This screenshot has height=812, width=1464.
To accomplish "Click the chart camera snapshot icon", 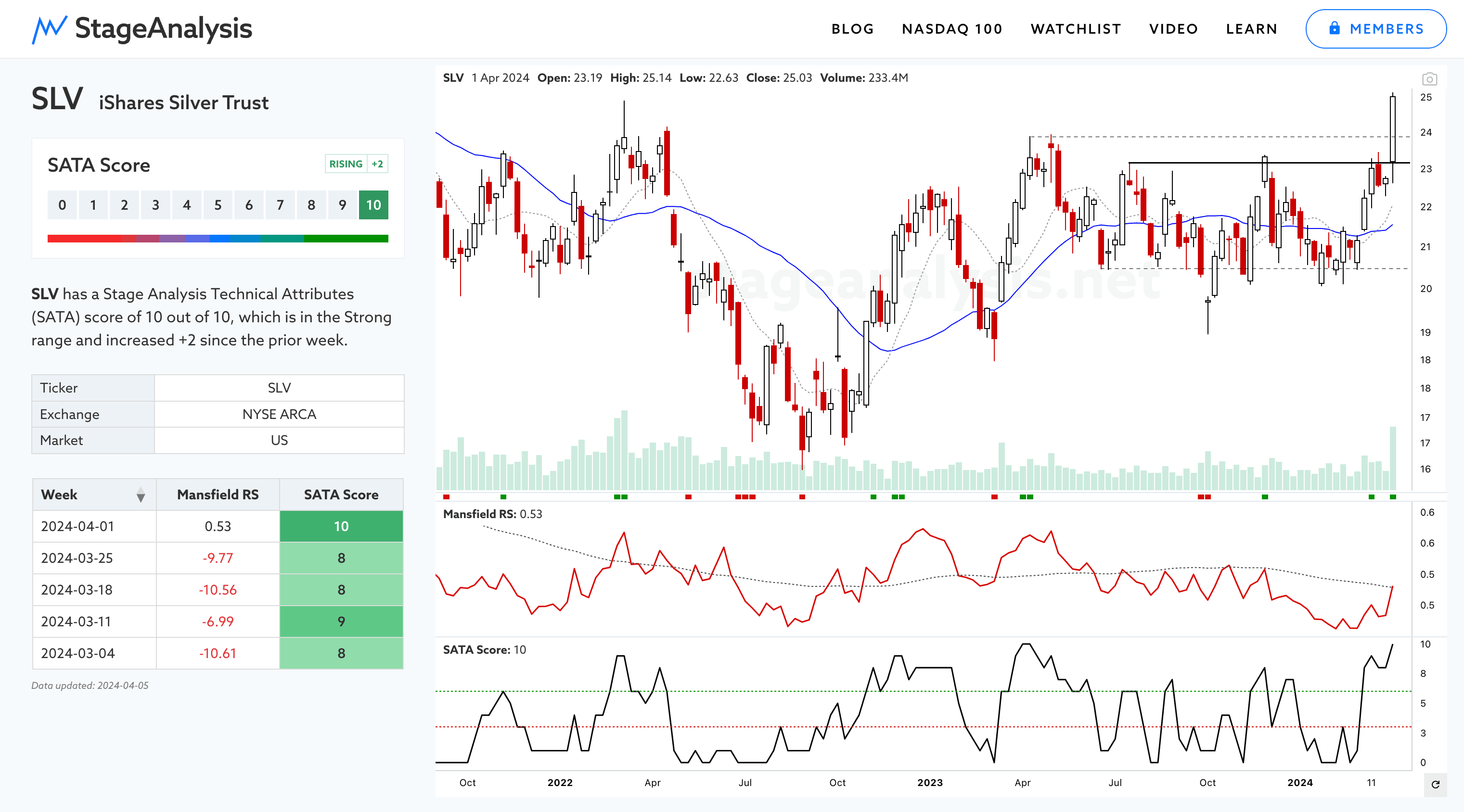I will (x=1429, y=79).
